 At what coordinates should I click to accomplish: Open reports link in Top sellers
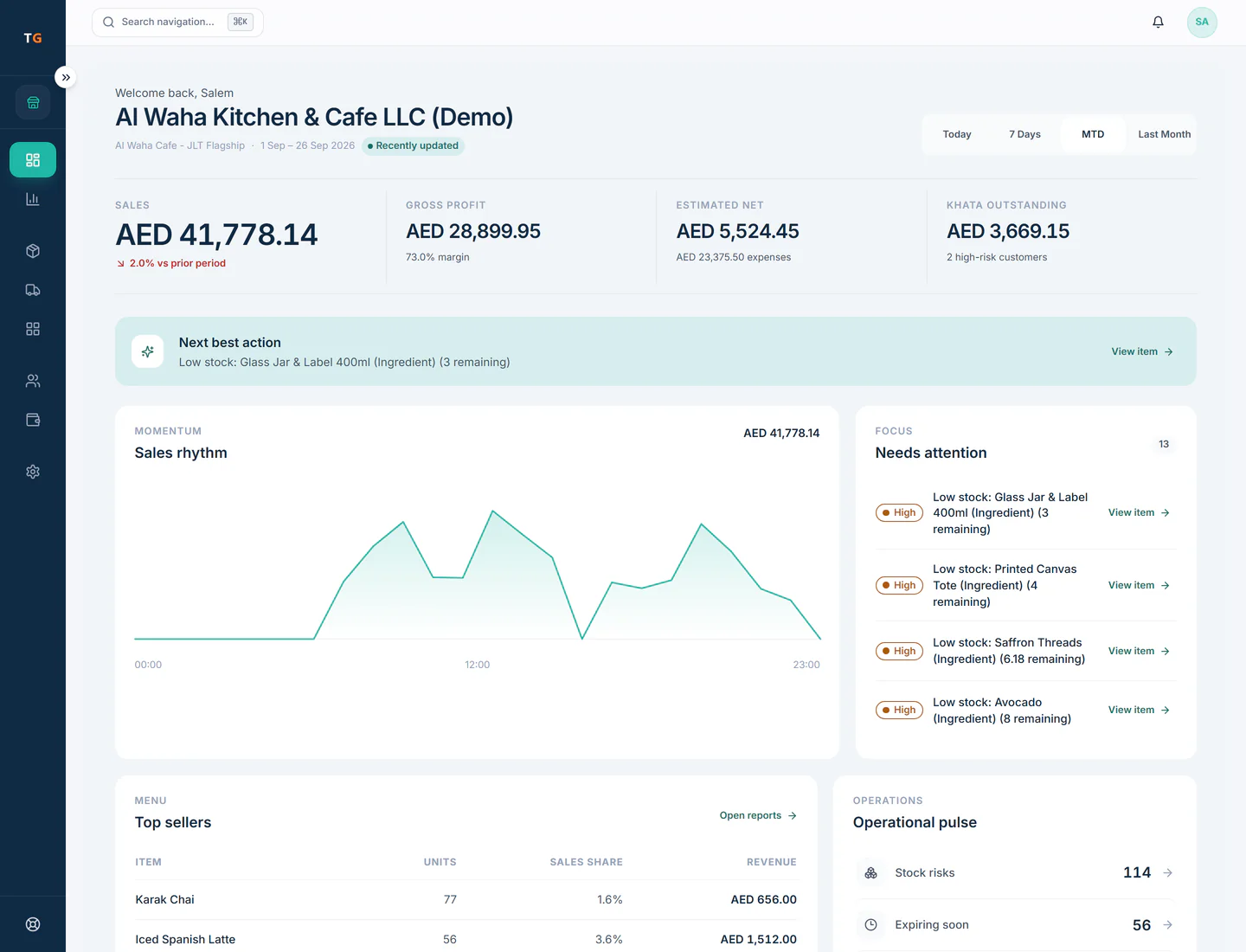(758, 815)
